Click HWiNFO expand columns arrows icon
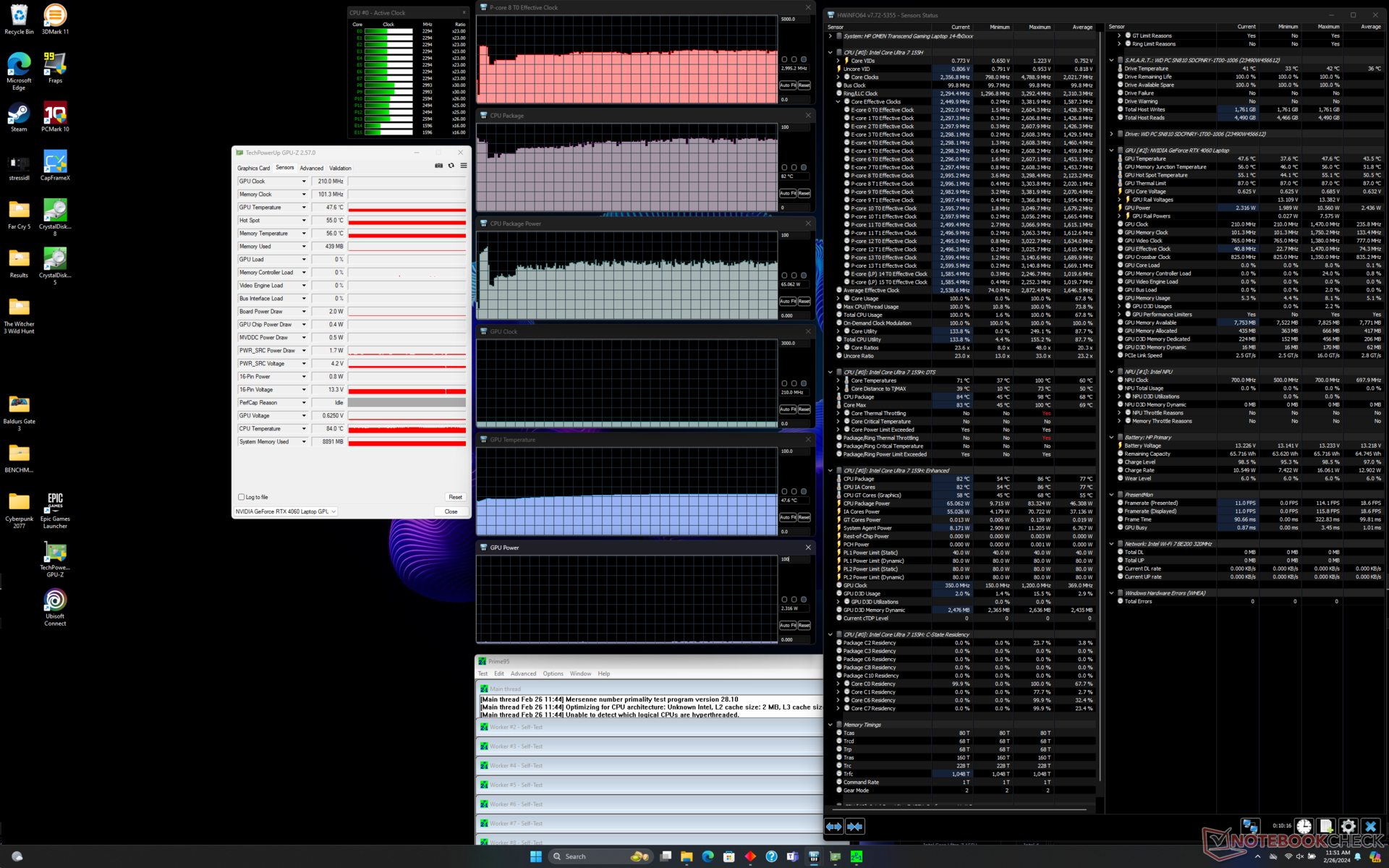 (834, 826)
